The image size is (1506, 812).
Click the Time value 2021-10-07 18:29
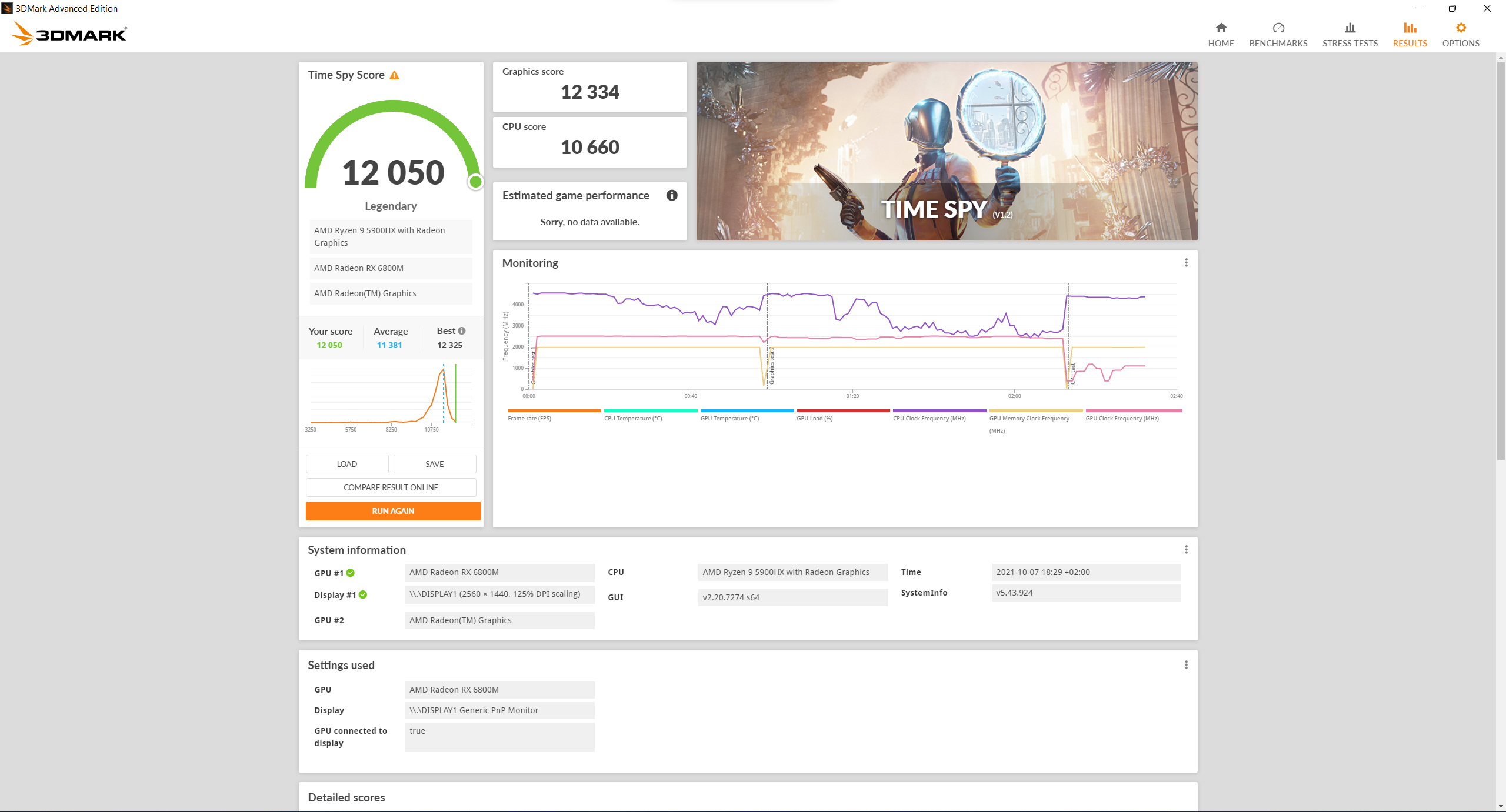tap(1086, 572)
